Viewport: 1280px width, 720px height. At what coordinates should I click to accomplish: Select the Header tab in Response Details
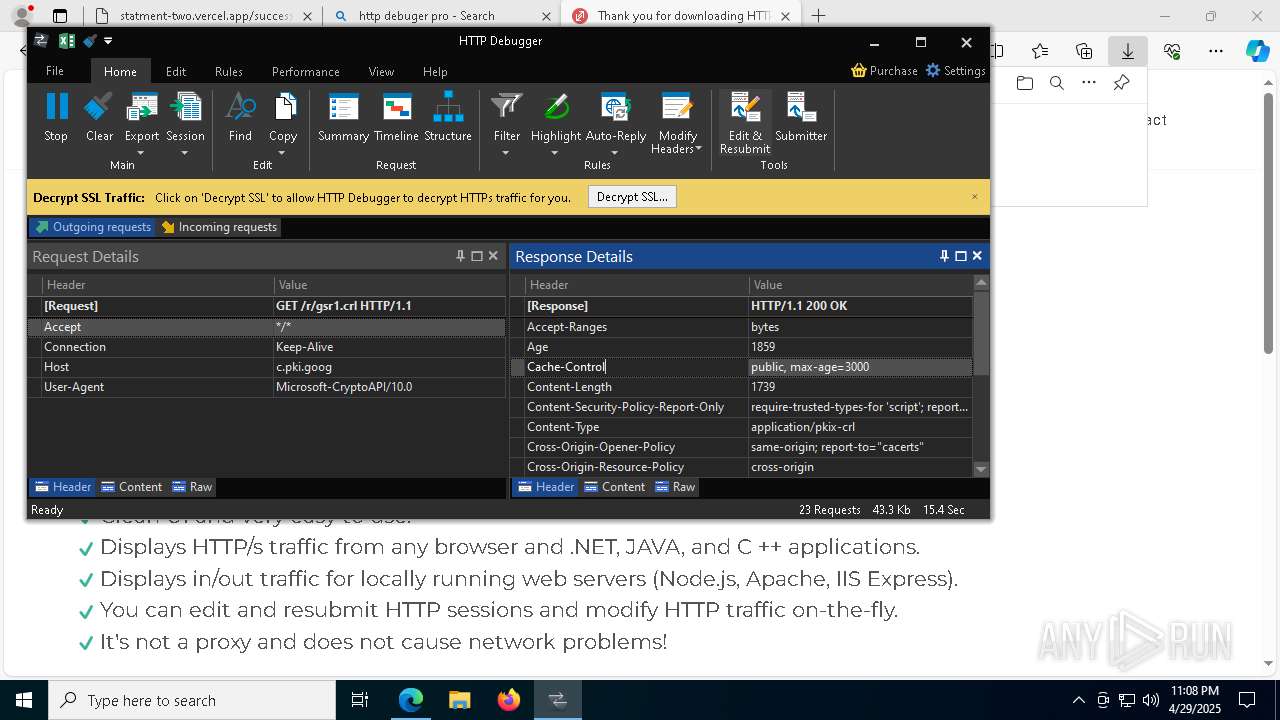[545, 487]
